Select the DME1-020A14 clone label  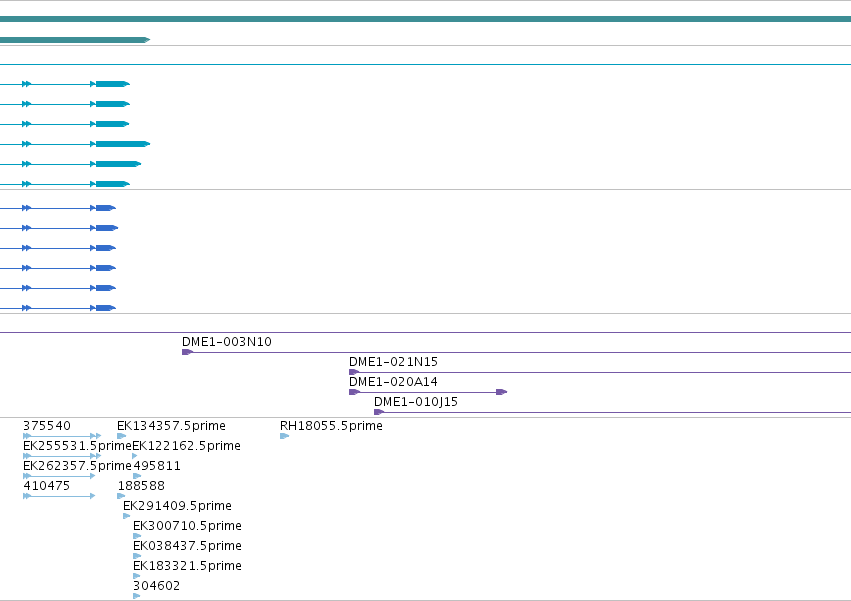[x=393, y=382]
